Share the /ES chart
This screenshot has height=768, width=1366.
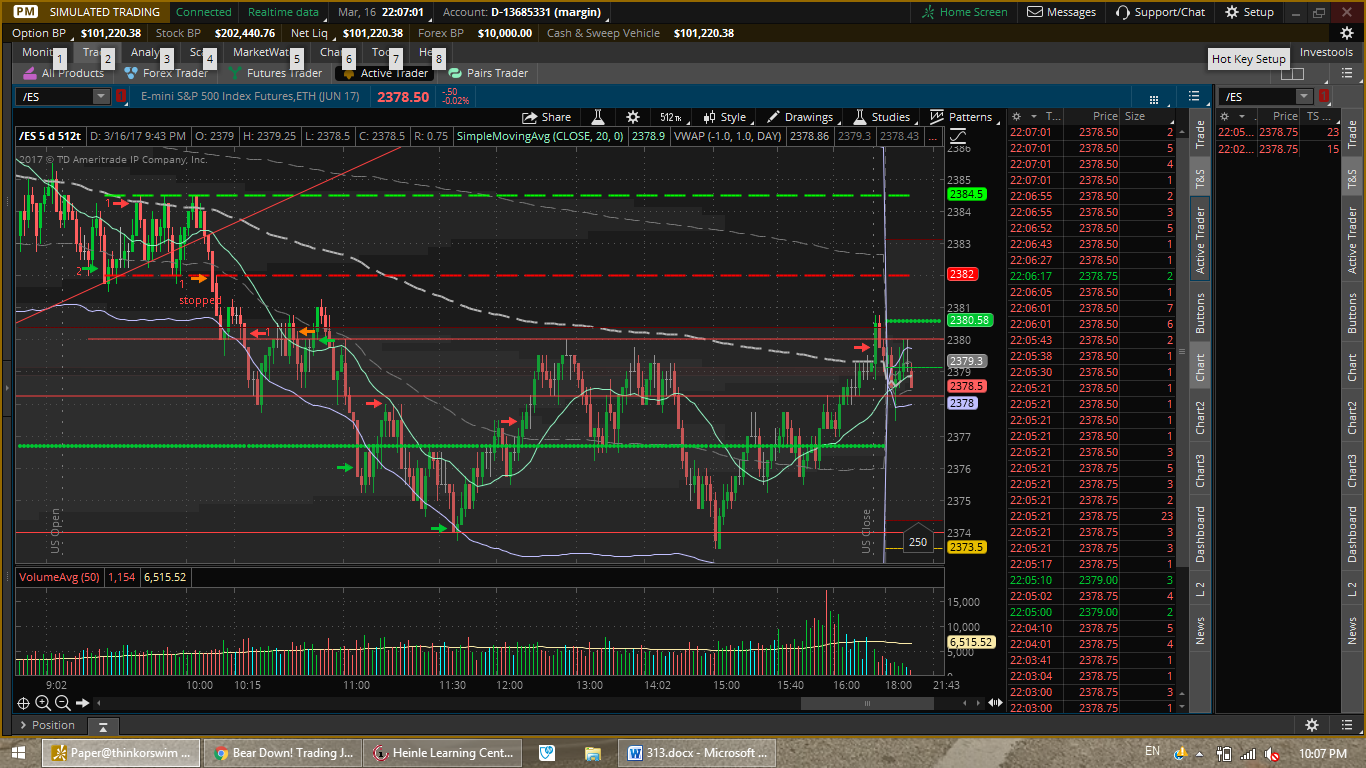(x=547, y=117)
